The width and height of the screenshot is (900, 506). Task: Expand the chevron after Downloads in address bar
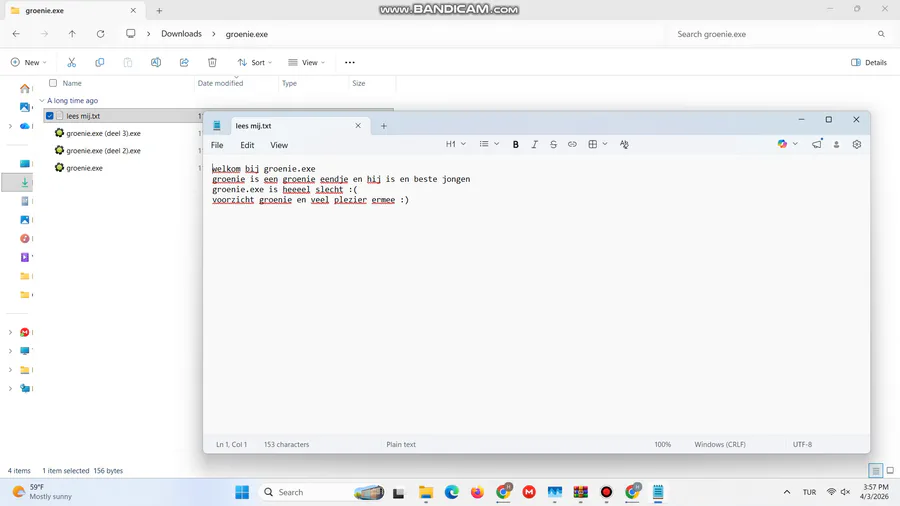coord(214,34)
